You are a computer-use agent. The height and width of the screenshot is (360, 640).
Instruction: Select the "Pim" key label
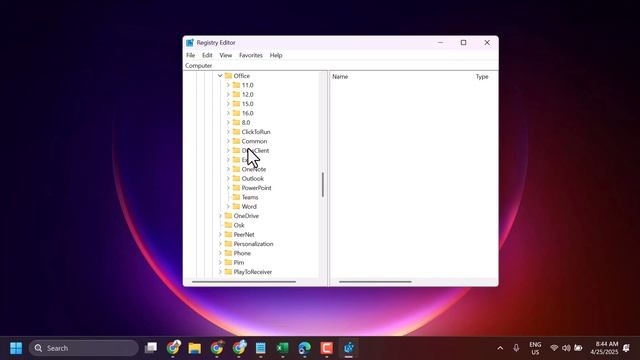[x=239, y=262]
